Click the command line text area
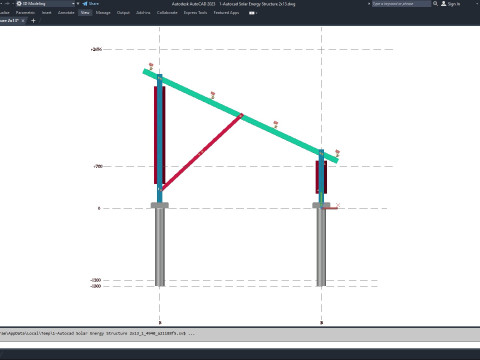The width and height of the screenshot is (480, 360). (240, 333)
